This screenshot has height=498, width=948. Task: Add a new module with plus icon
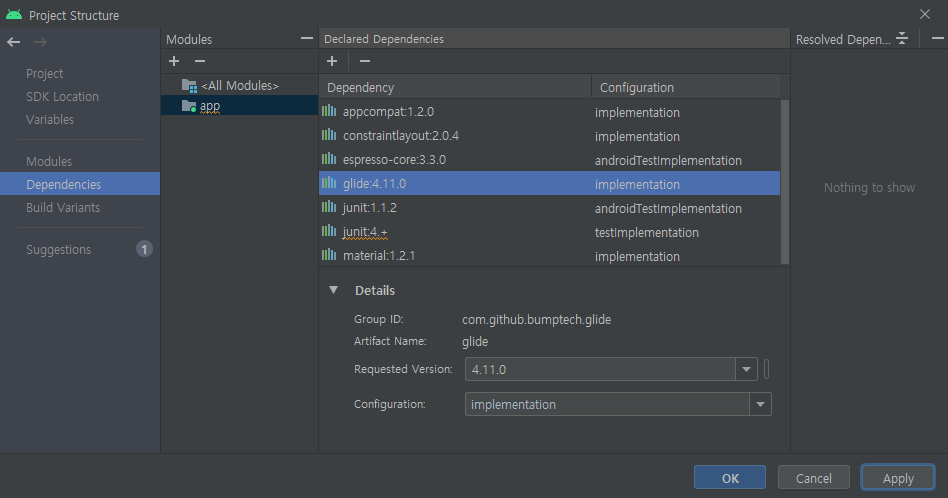pos(174,61)
